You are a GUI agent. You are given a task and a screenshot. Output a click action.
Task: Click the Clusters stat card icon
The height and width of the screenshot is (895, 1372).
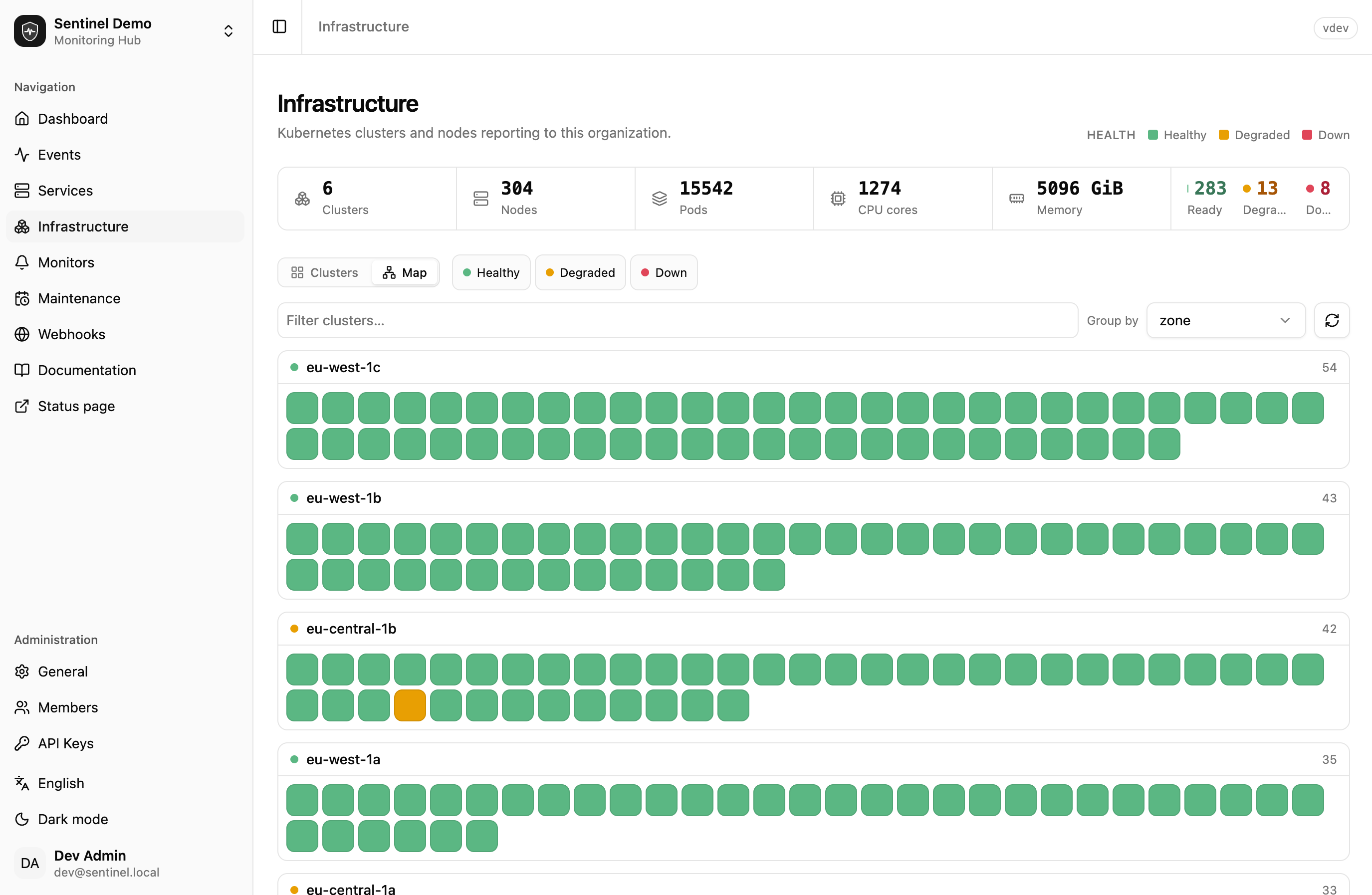point(303,199)
